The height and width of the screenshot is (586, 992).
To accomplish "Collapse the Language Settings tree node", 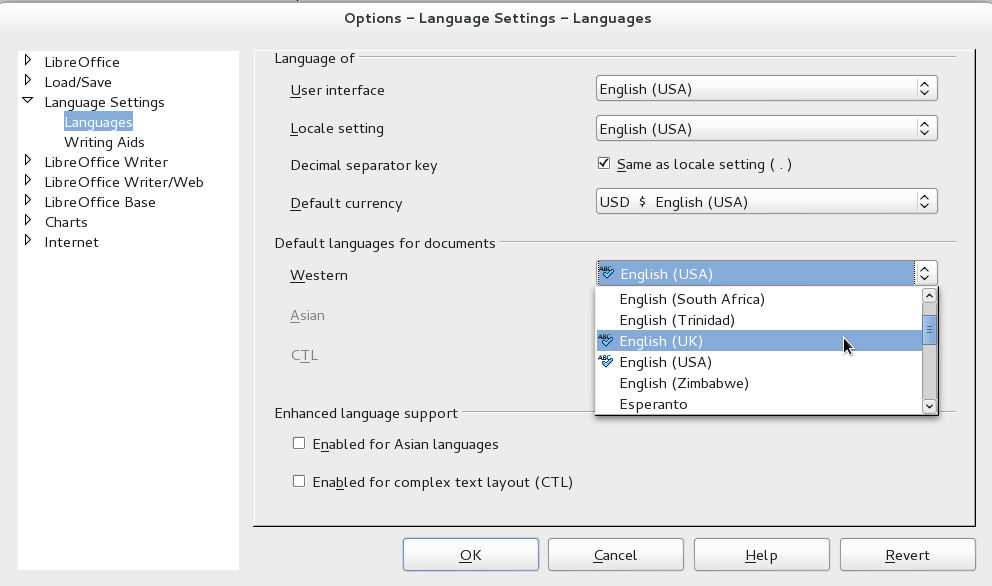I will coord(28,101).
